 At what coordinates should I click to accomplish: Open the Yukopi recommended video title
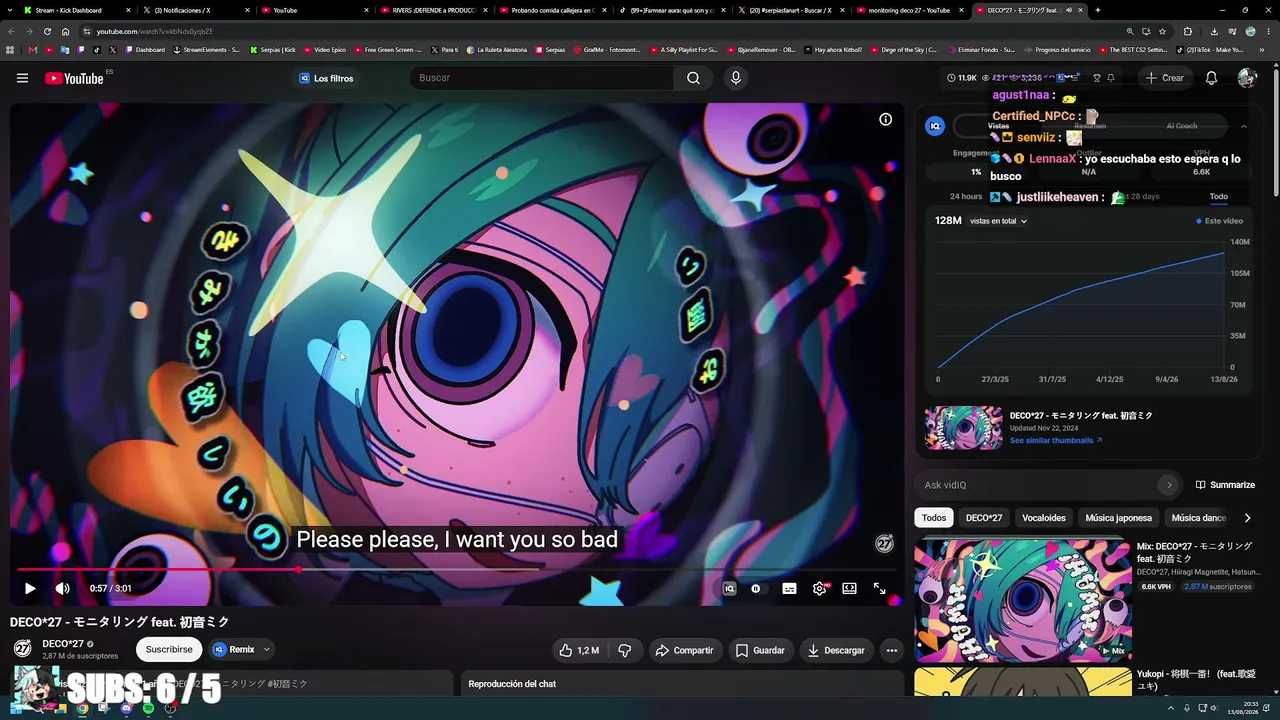tap(1195, 679)
